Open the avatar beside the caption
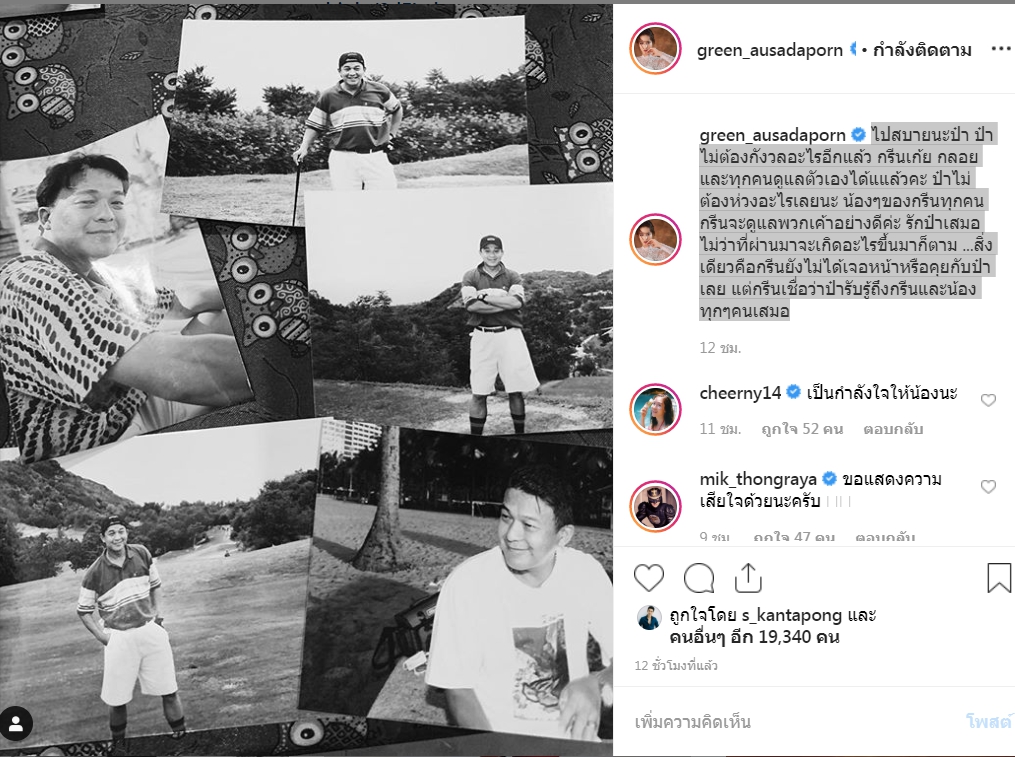This screenshot has width=1015, height=757. click(x=655, y=240)
